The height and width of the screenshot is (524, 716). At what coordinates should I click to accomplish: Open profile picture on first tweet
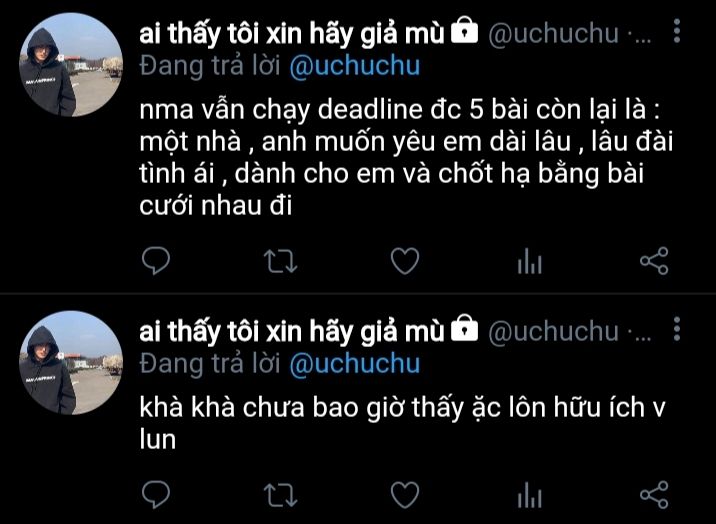point(71,65)
